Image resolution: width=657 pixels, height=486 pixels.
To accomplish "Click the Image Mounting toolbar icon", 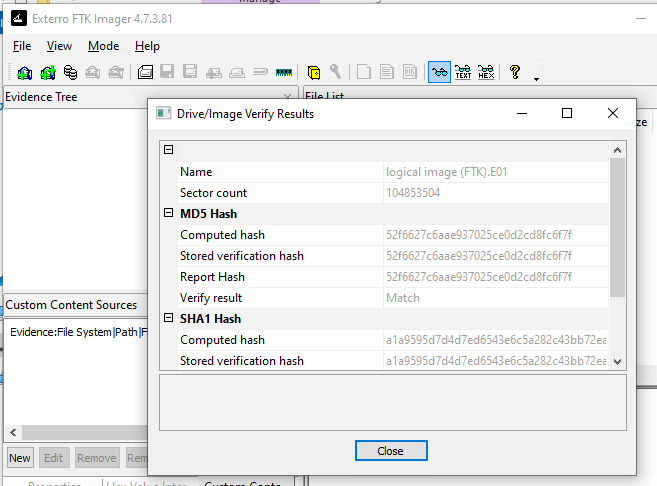I will pos(70,72).
